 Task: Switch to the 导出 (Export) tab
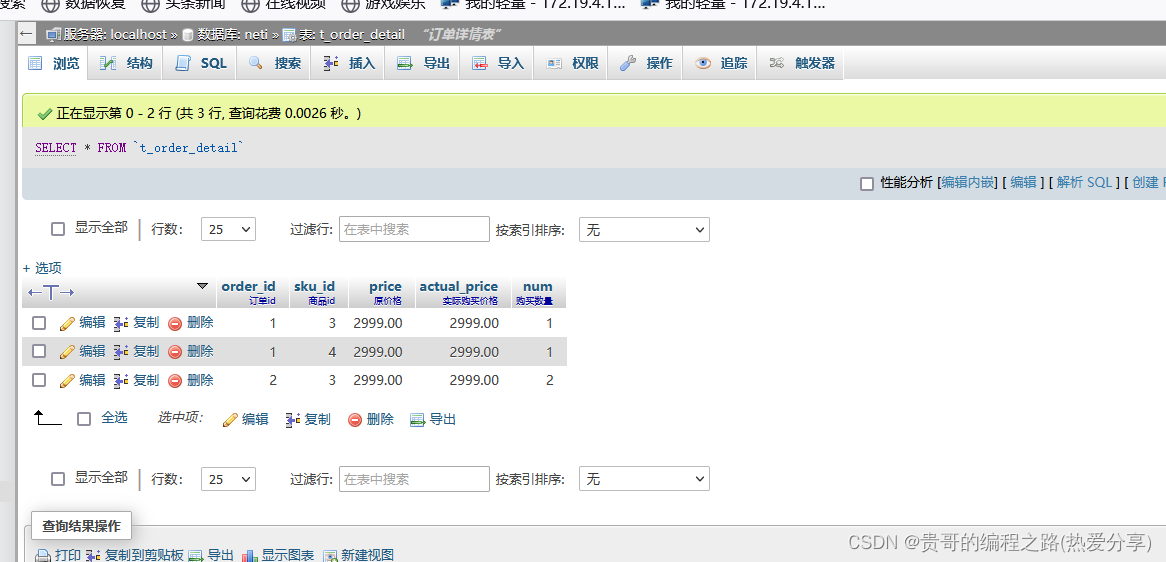coord(424,64)
